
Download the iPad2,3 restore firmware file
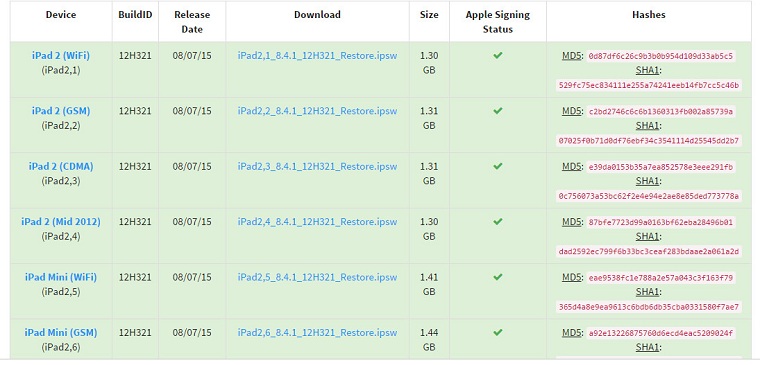coord(317,167)
